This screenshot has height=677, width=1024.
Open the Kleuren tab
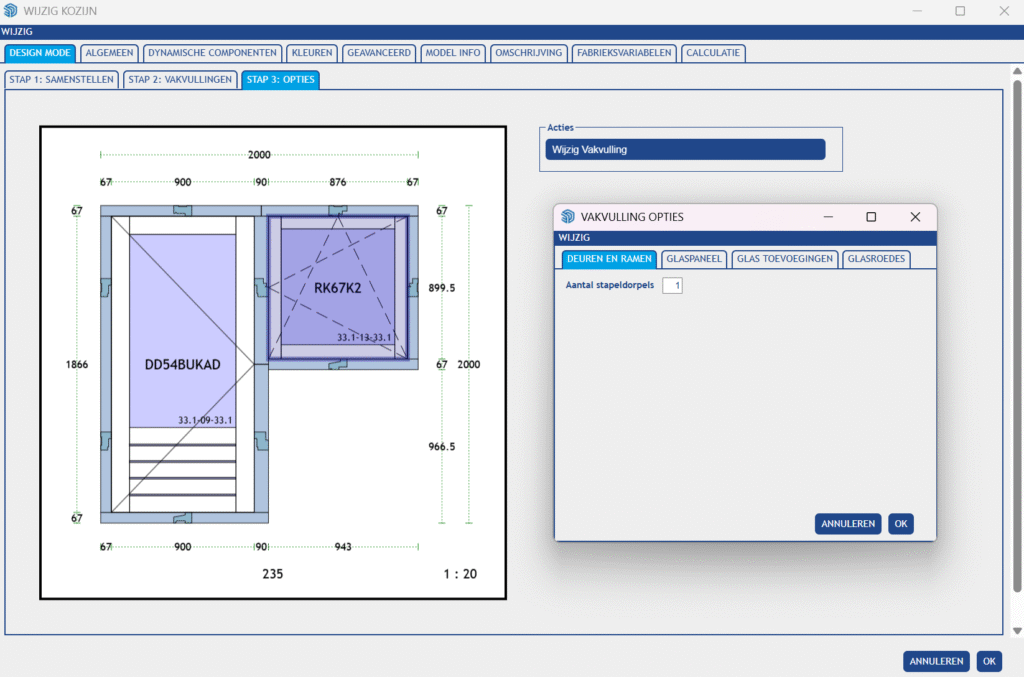pyautogui.click(x=311, y=53)
